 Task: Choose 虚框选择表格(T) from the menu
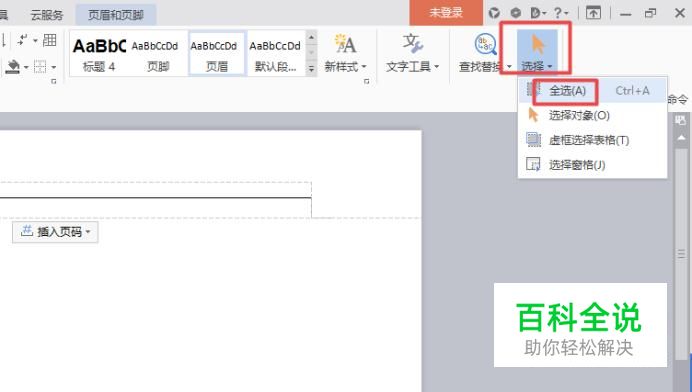(592, 140)
